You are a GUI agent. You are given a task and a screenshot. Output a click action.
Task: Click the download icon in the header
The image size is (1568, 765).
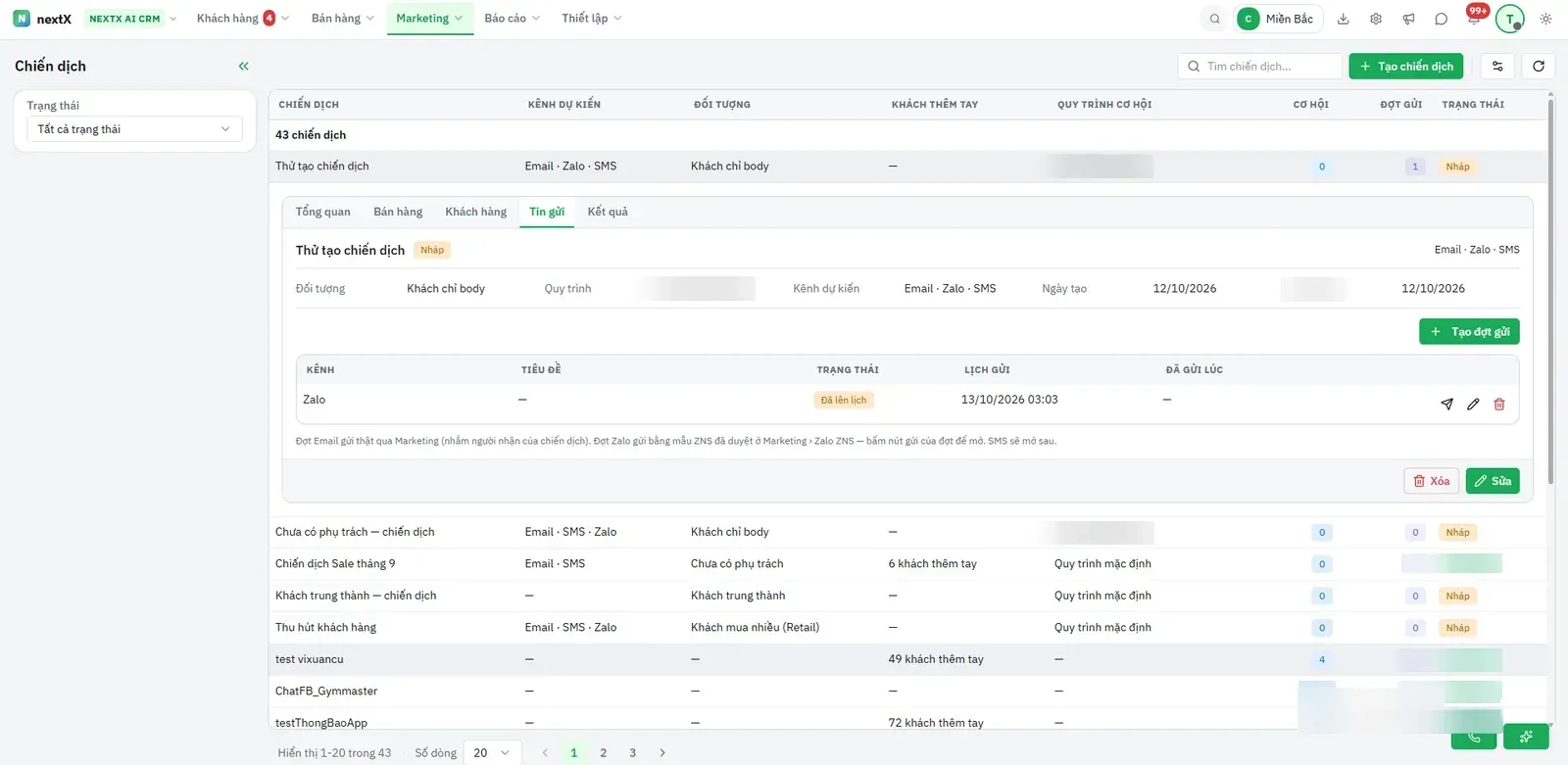1344,19
